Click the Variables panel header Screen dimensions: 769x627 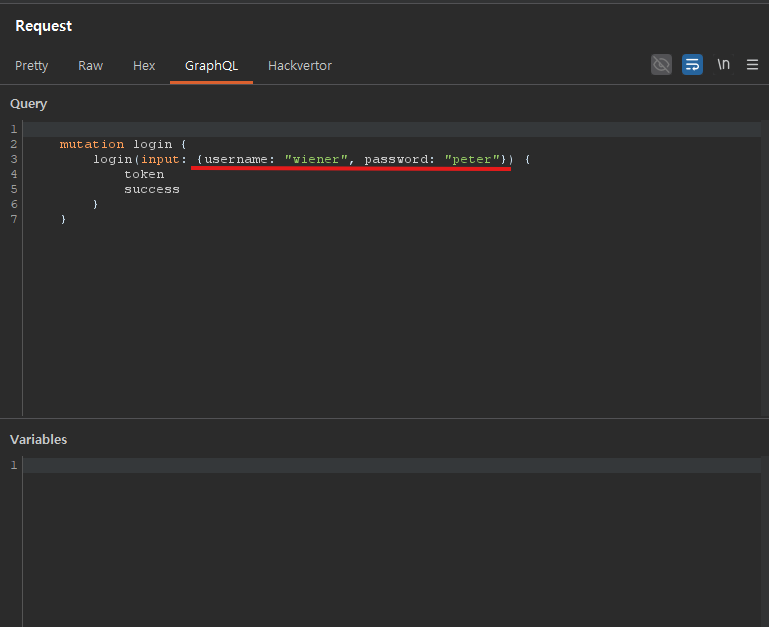tap(39, 440)
